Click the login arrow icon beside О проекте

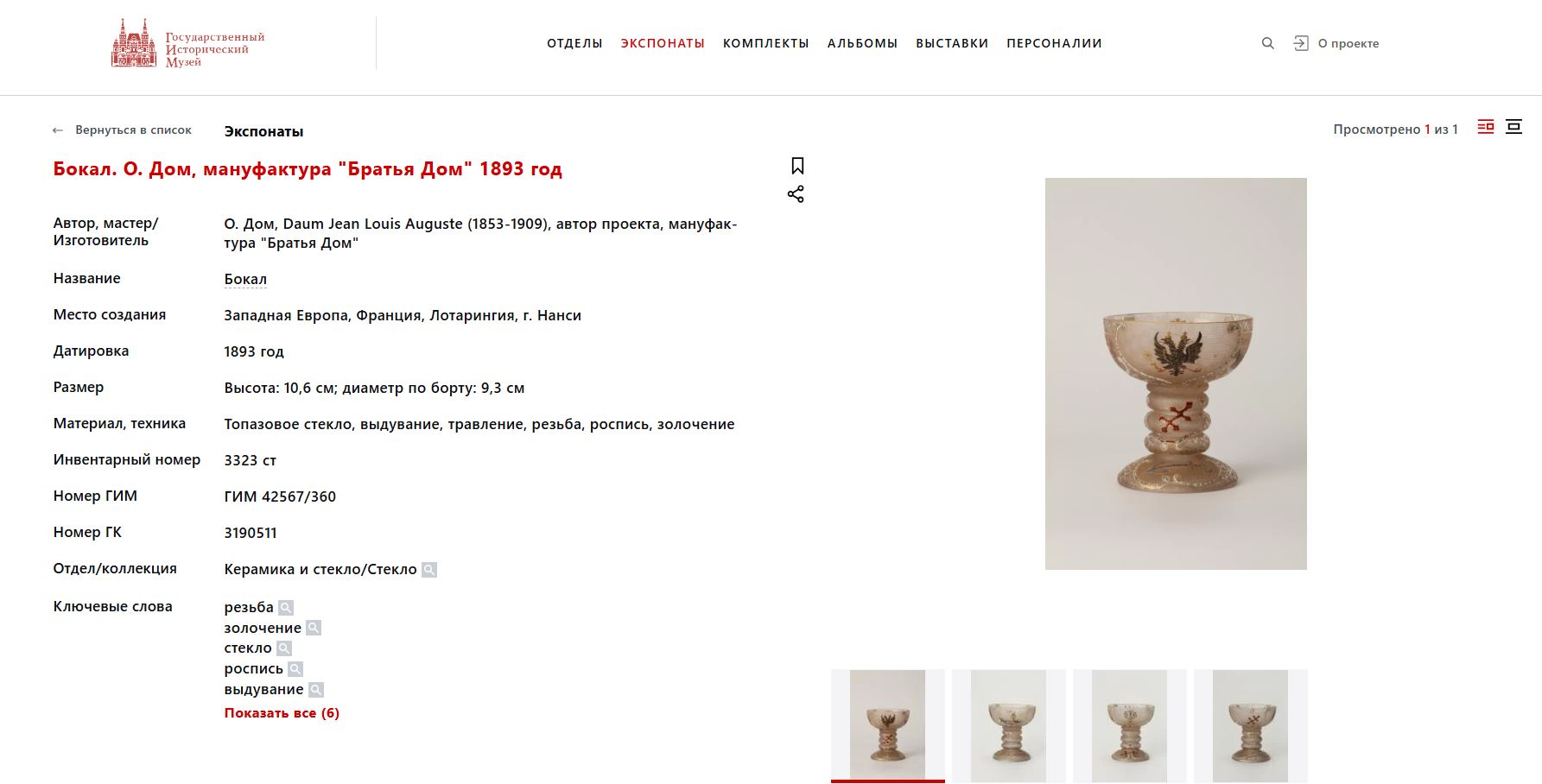pyautogui.click(x=1300, y=43)
